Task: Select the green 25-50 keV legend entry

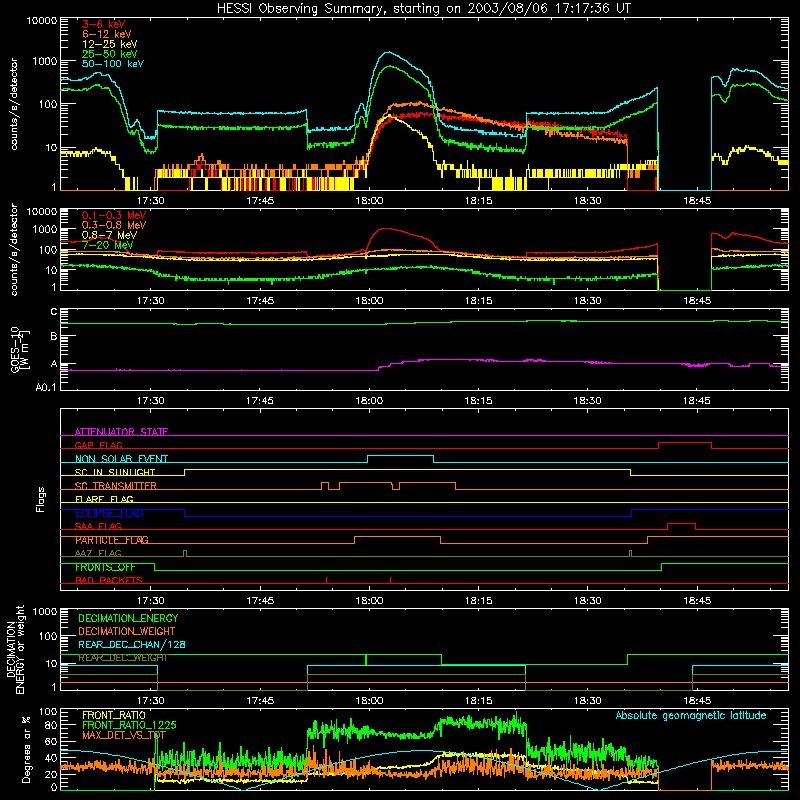Action: (x=109, y=54)
